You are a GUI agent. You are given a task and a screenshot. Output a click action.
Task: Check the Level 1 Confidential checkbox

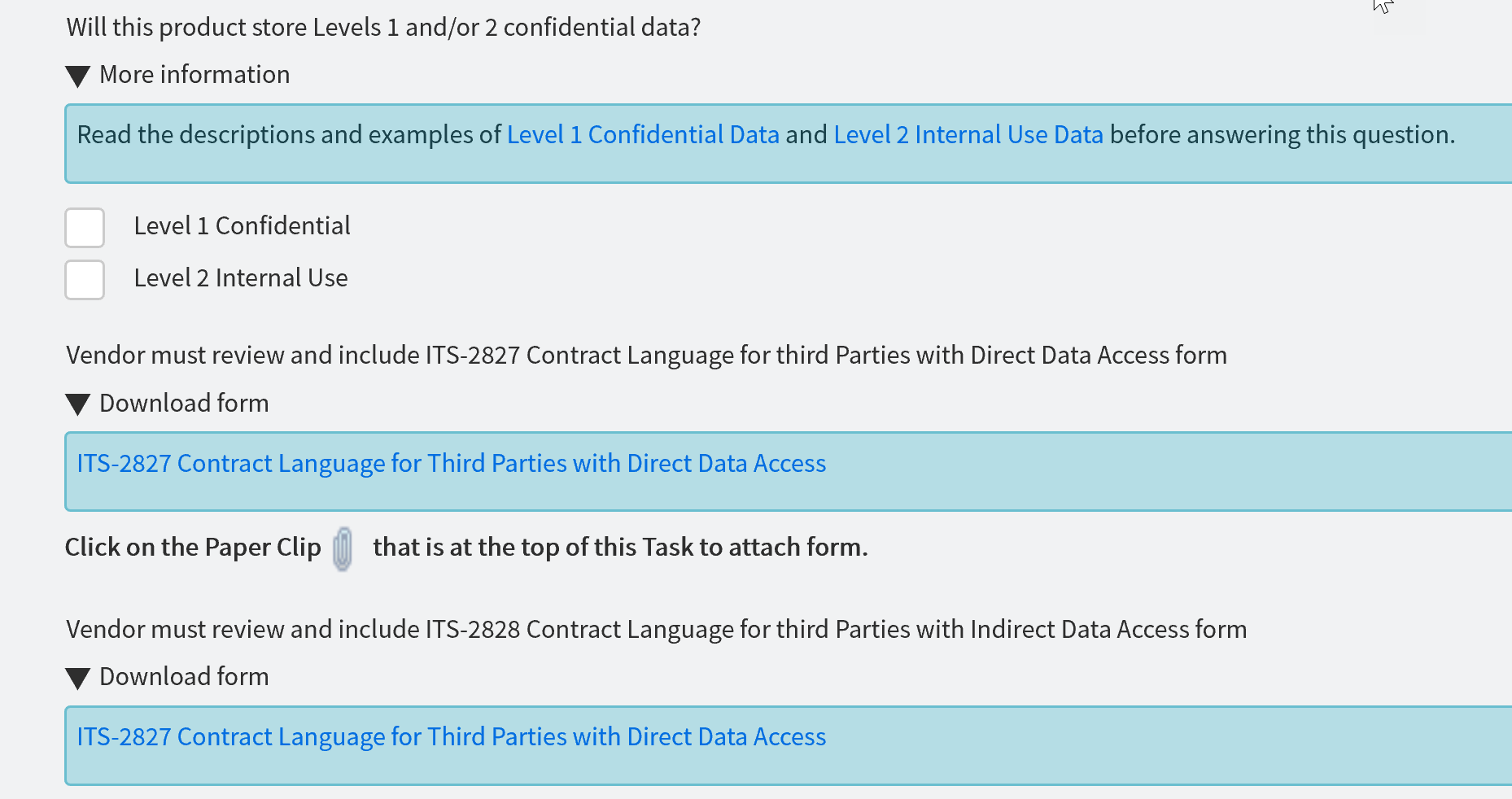pyautogui.click(x=85, y=228)
